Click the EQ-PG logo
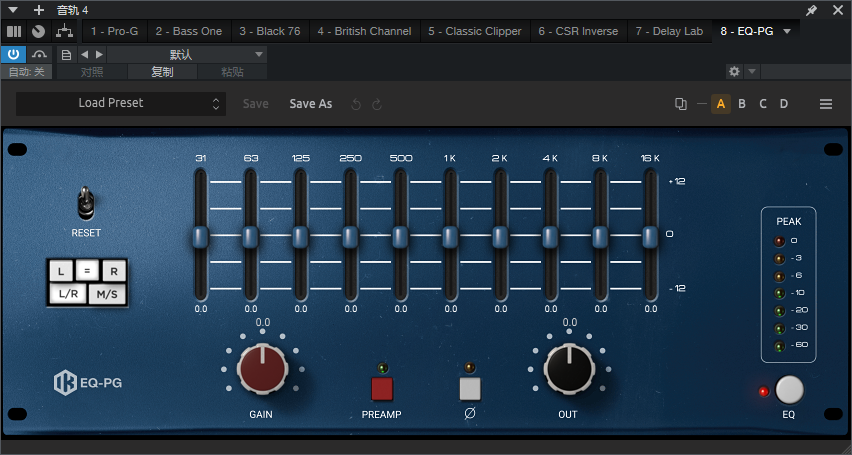This screenshot has width=852, height=455. 87,383
